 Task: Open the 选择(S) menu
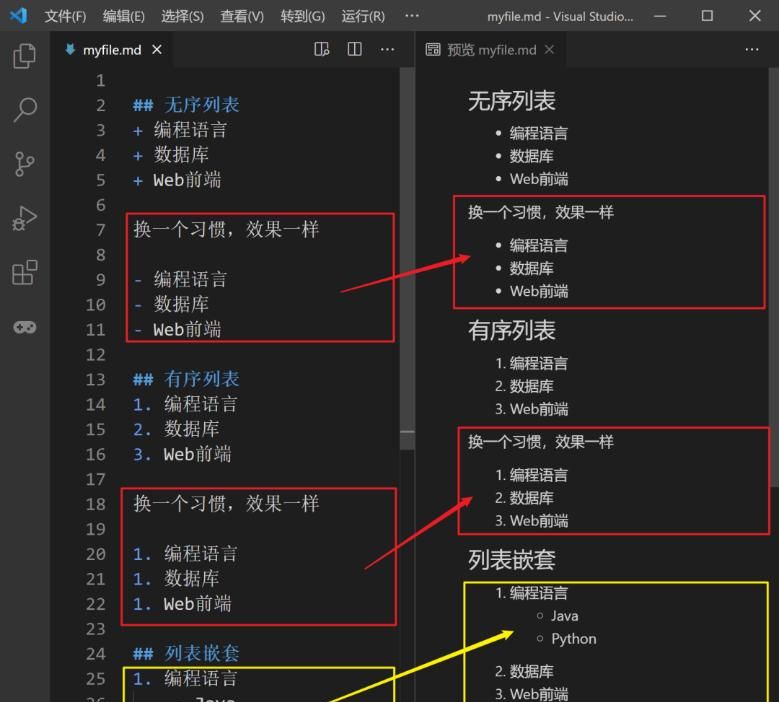tap(182, 16)
